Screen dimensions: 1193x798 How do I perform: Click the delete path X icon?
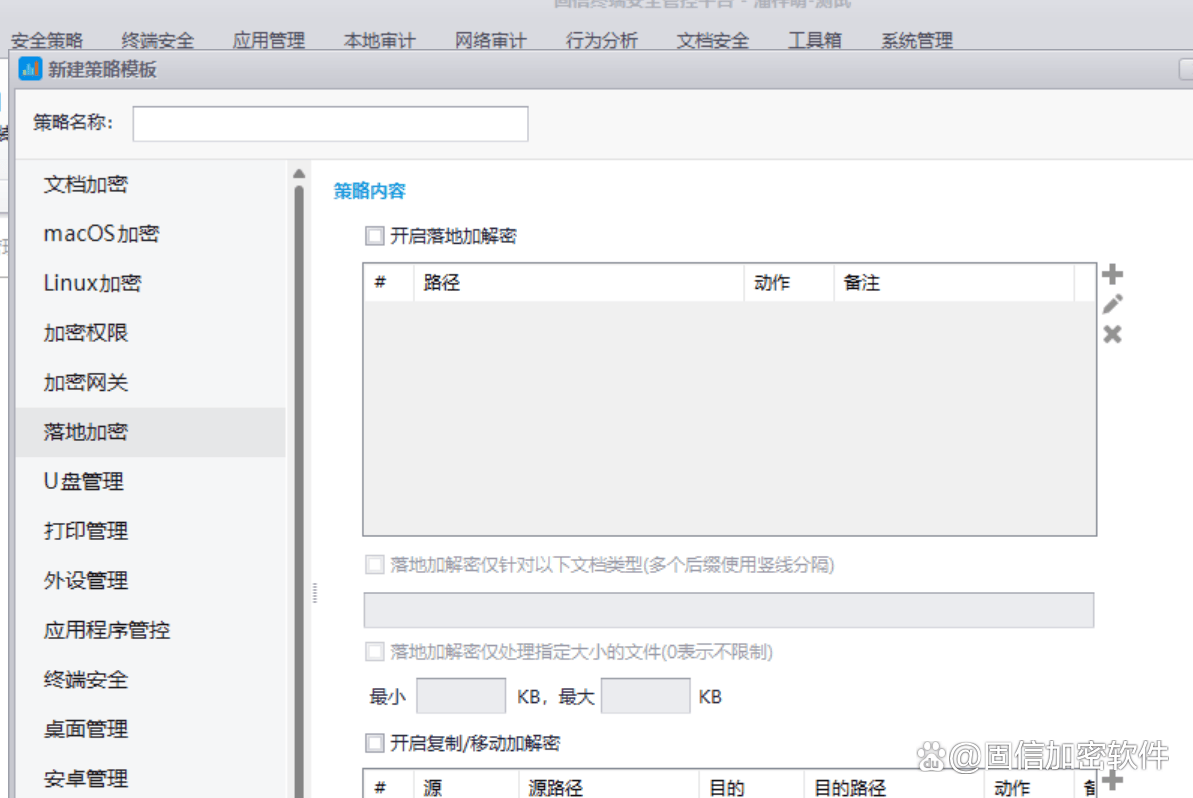[1112, 334]
